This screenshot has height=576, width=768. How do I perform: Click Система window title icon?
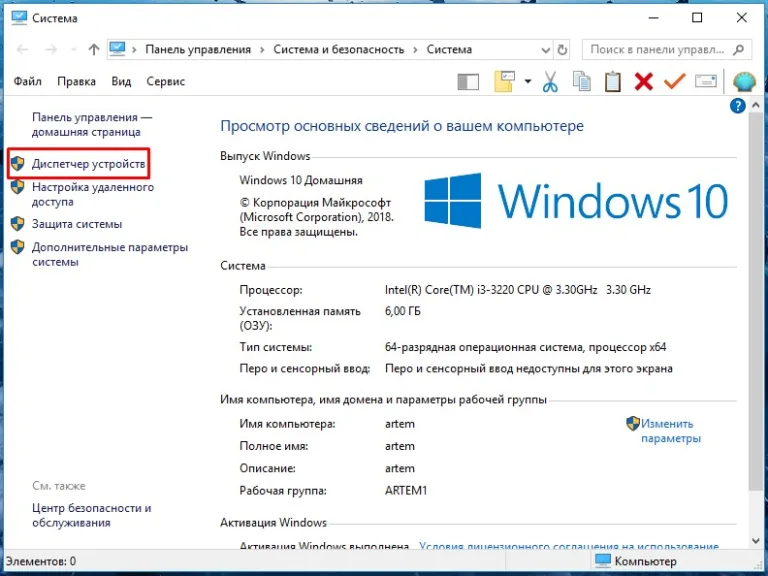[x=19, y=18]
